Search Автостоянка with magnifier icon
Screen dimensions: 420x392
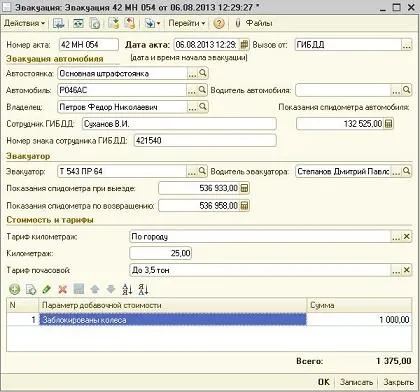click(203, 73)
